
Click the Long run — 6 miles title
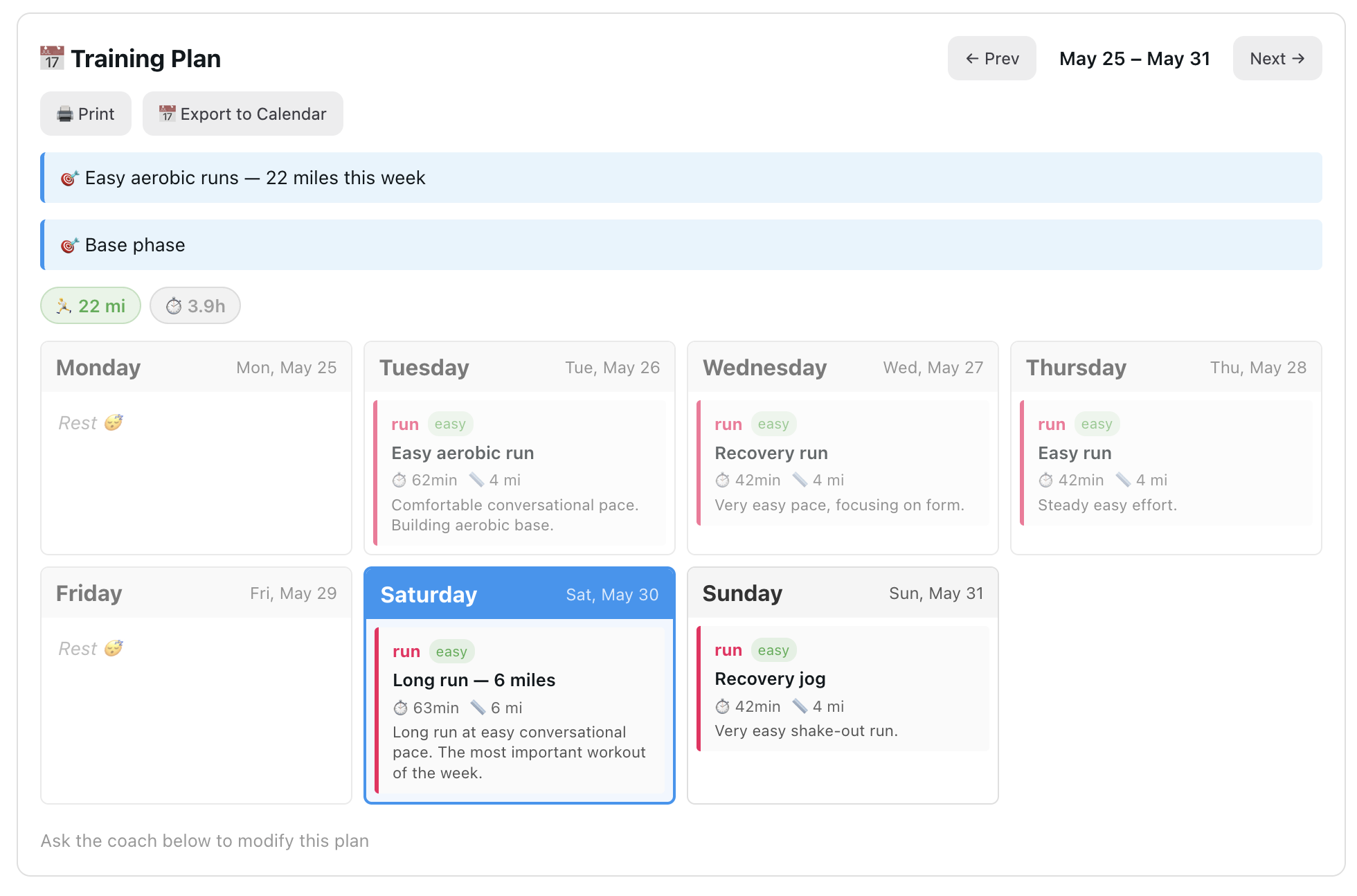[474, 680]
